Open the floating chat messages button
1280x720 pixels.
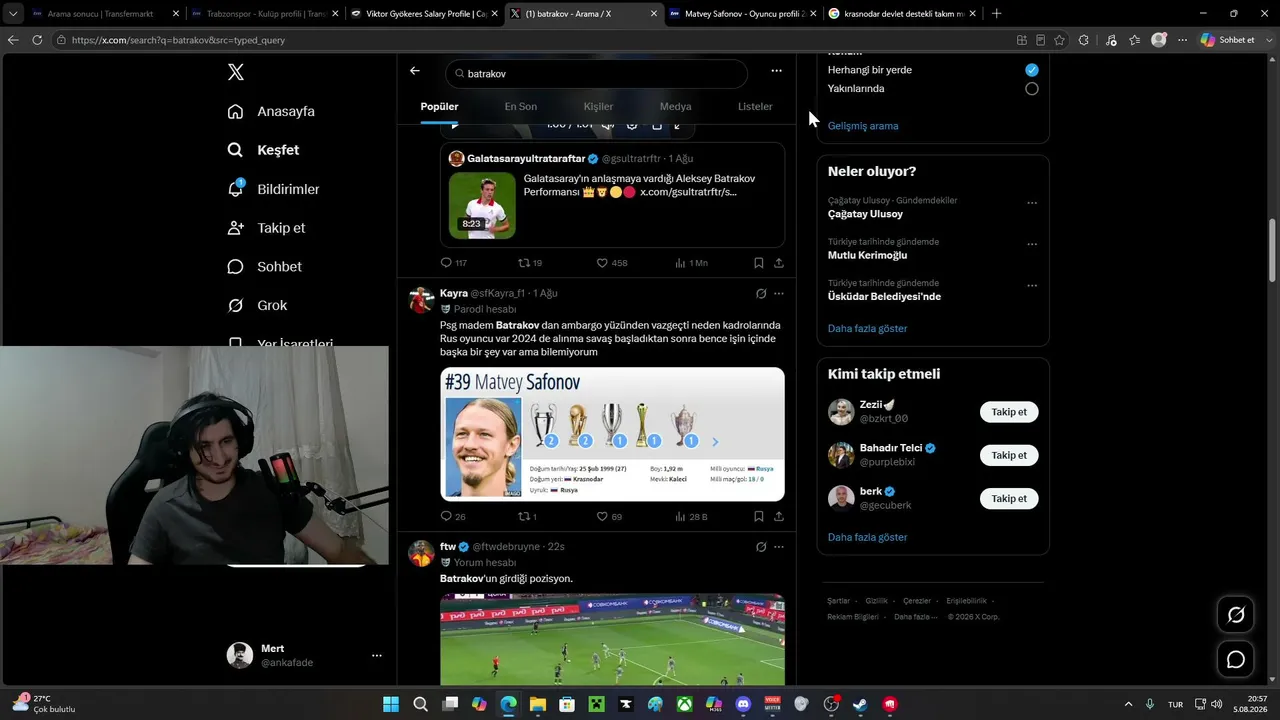1236,660
